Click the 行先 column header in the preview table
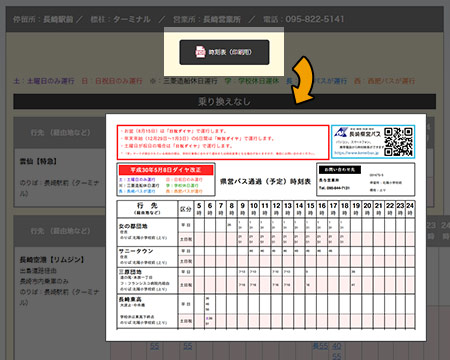This screenshot has height=360, width=450. [x=147, y=209]
